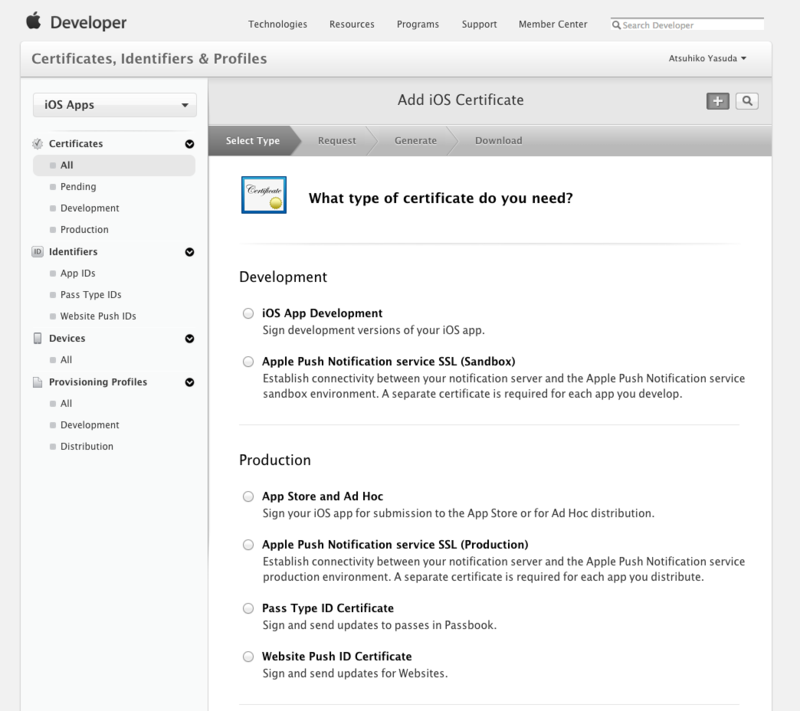Click the Developer home link
The image size is (800, 711).
pos(88,22)
